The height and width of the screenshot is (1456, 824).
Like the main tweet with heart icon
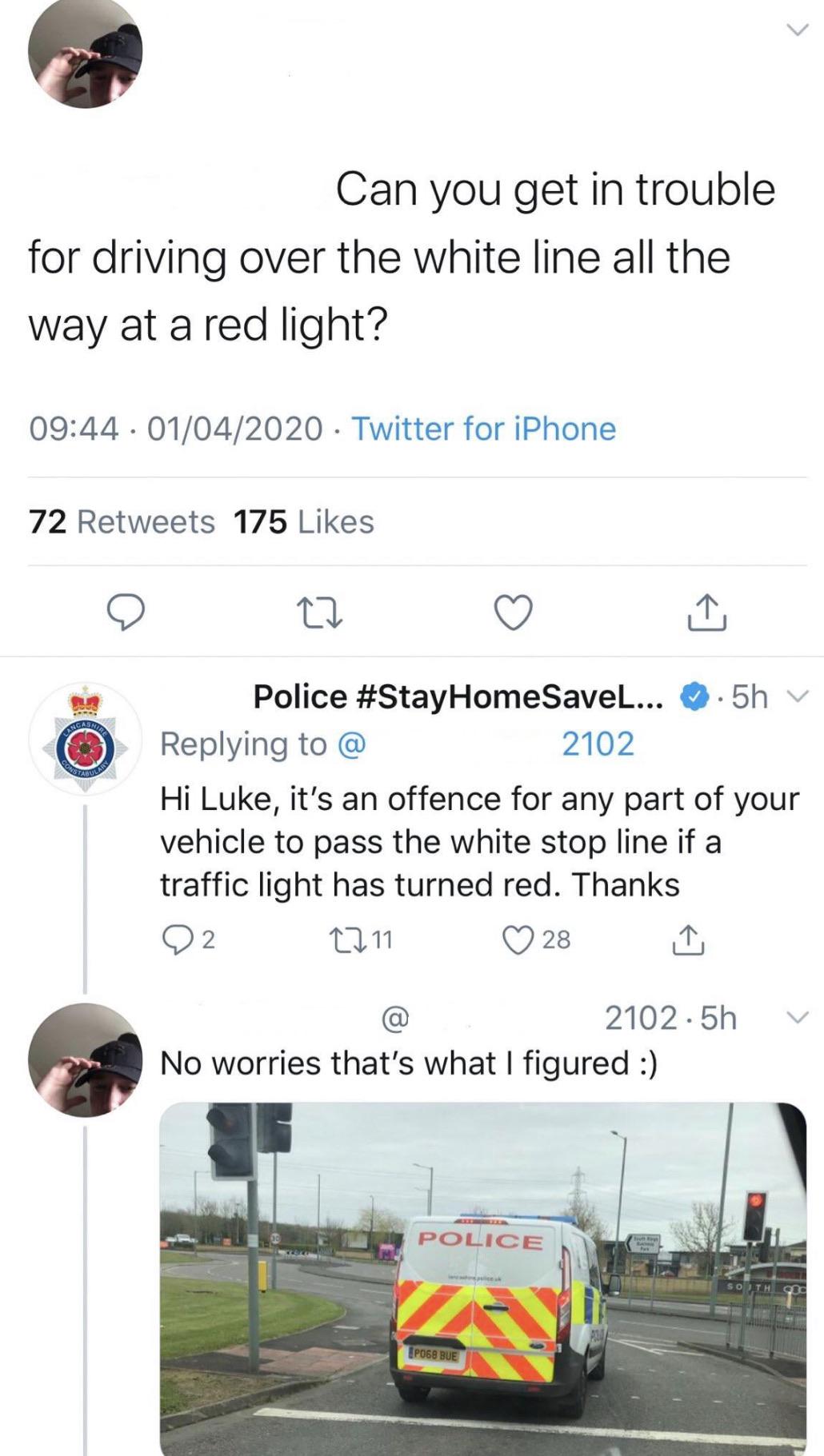513,612
